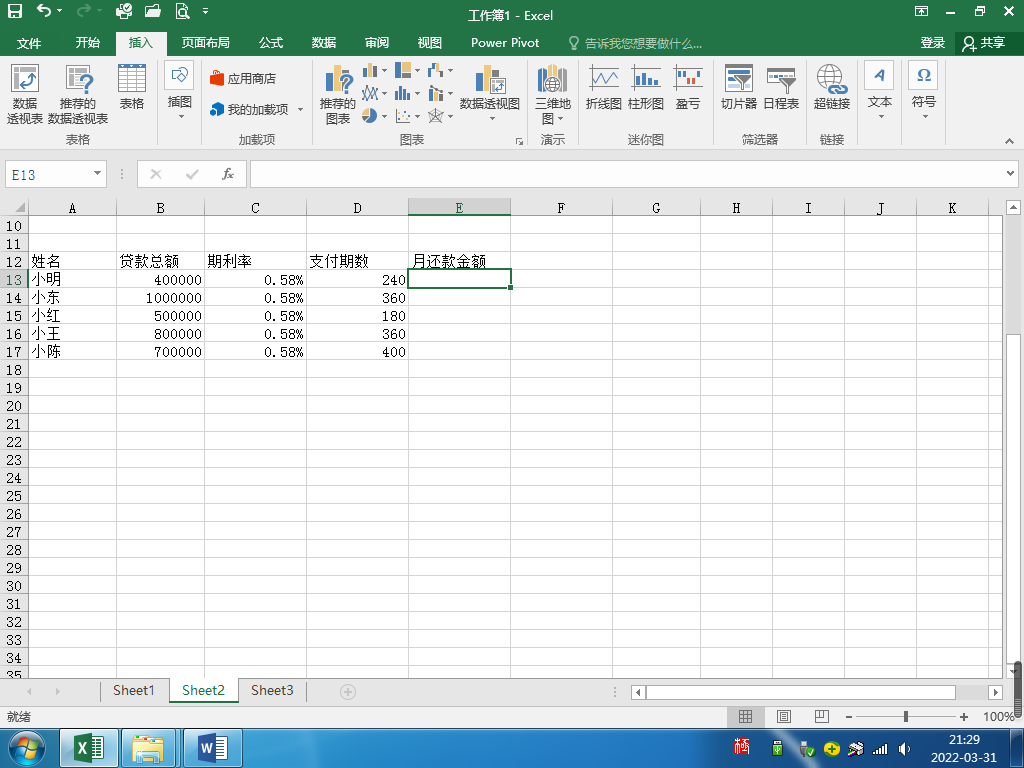Insert a combo chart
The height and width of the screenshot is (768, 1024).
coord(440,93)
